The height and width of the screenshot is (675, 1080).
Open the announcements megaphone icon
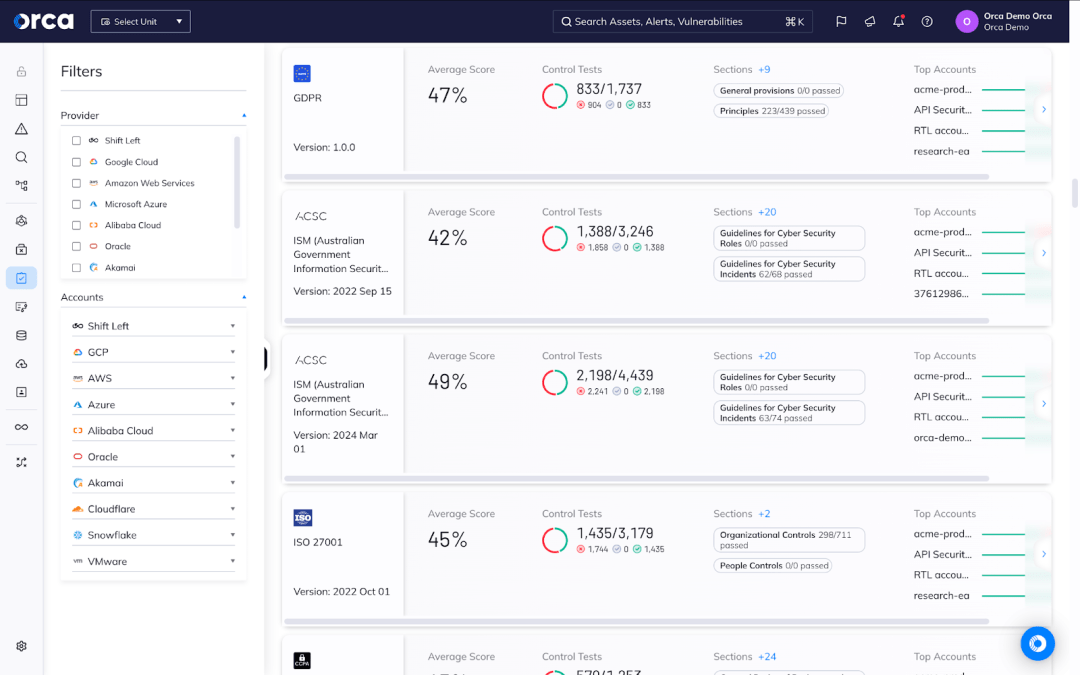[x=870, y=21]
